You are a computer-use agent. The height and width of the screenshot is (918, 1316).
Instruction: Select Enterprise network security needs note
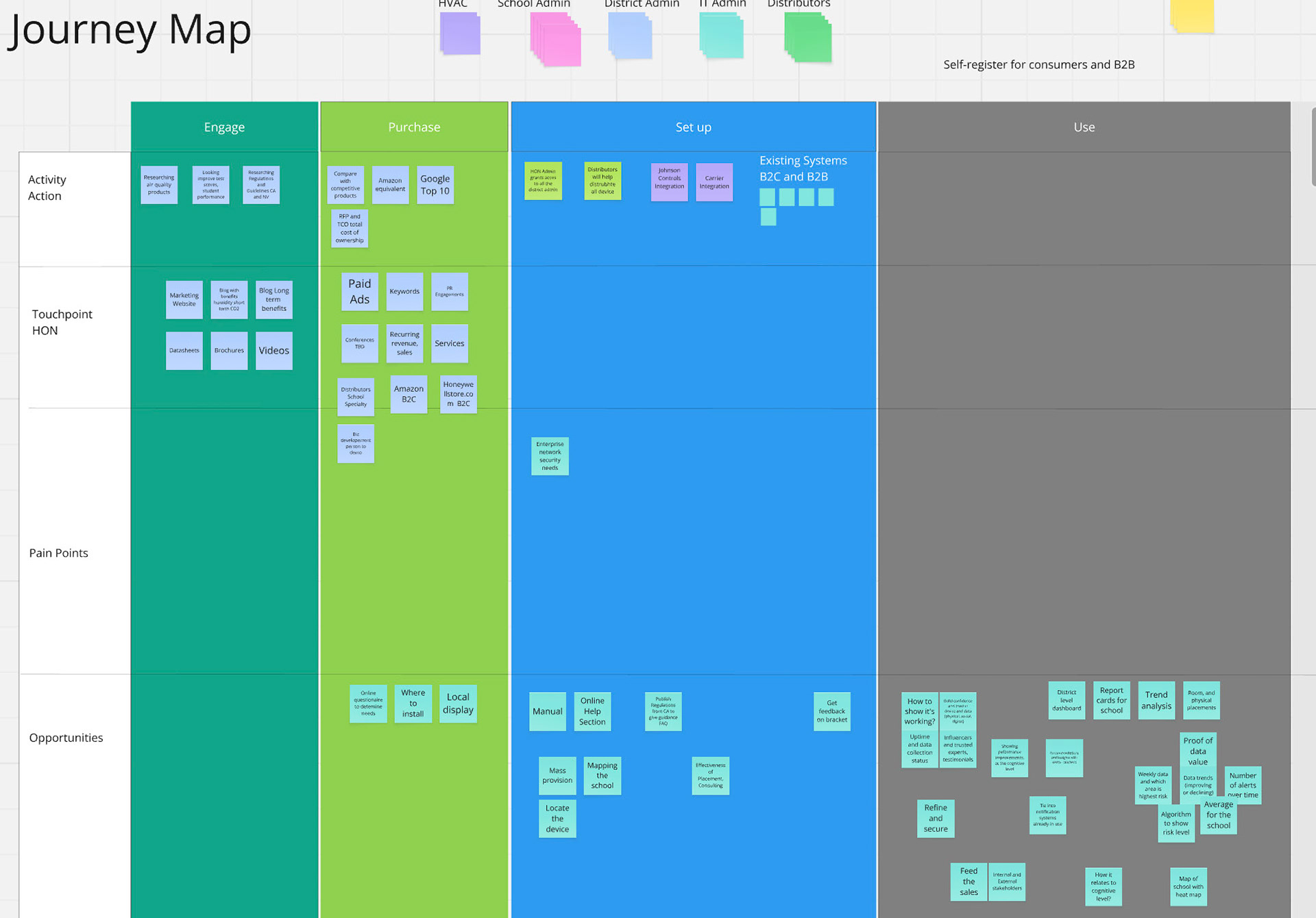(550, 456)
